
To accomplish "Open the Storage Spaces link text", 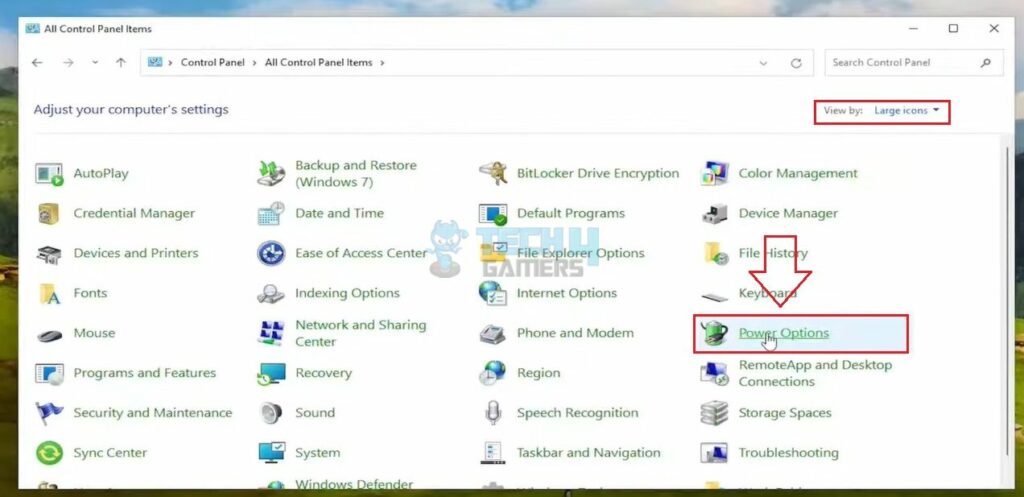I will point(784,413).
